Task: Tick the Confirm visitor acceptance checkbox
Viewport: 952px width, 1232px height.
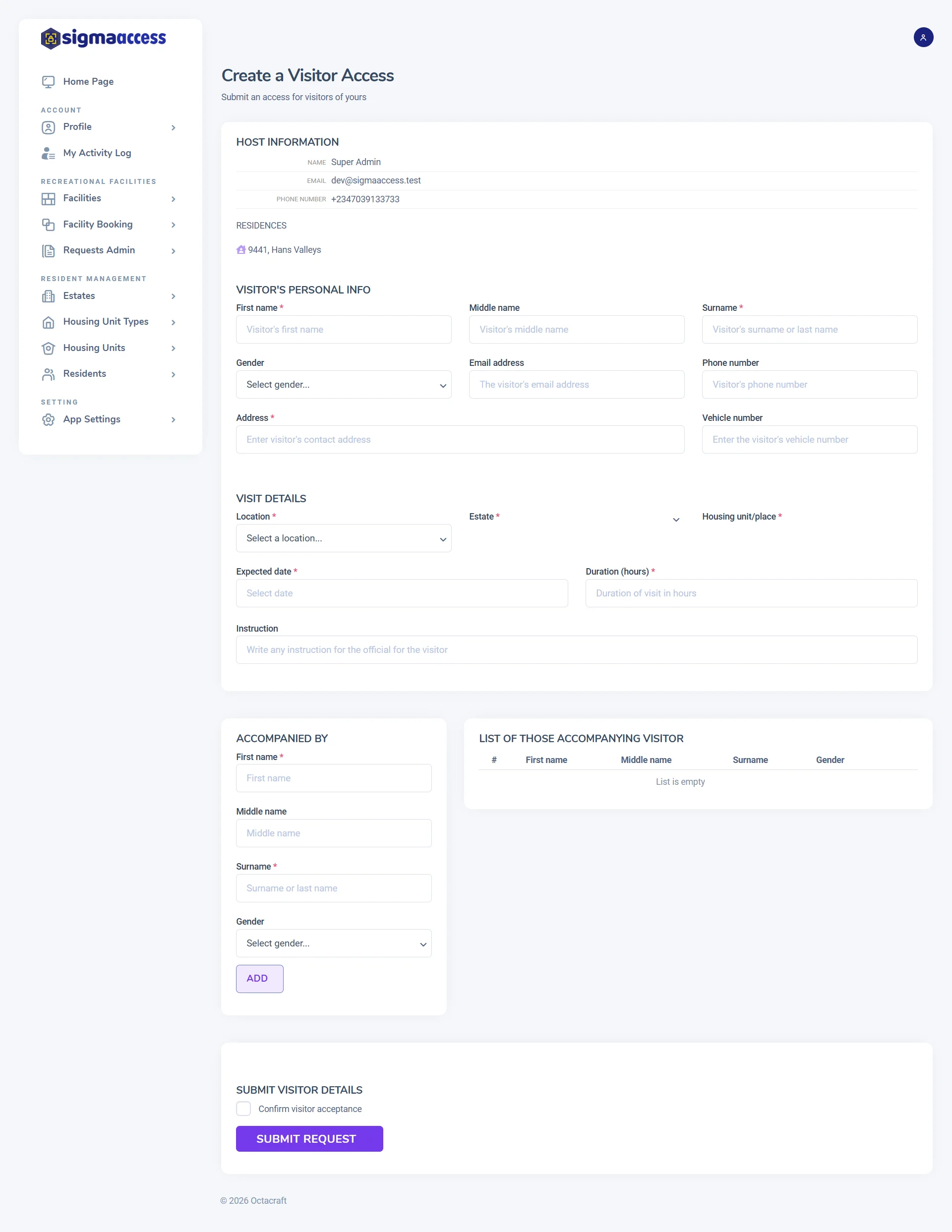Action: pos(243,1109)
